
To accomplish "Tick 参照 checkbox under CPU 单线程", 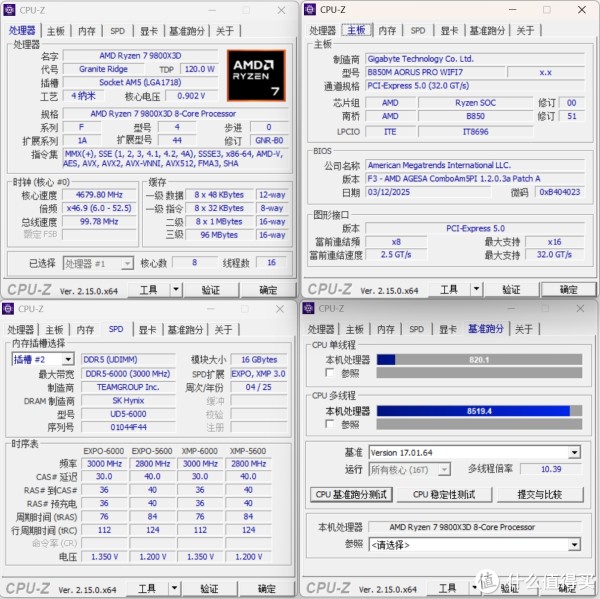I will 329,372.
